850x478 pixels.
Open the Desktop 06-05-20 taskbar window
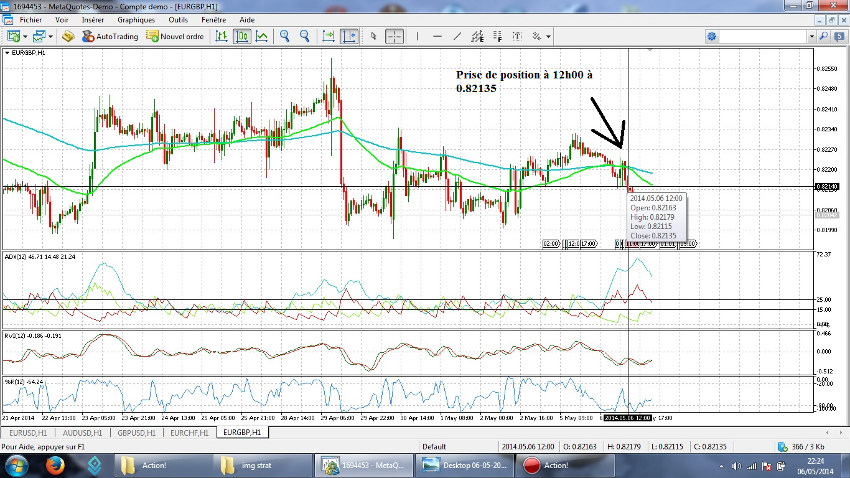coord(464,466)
